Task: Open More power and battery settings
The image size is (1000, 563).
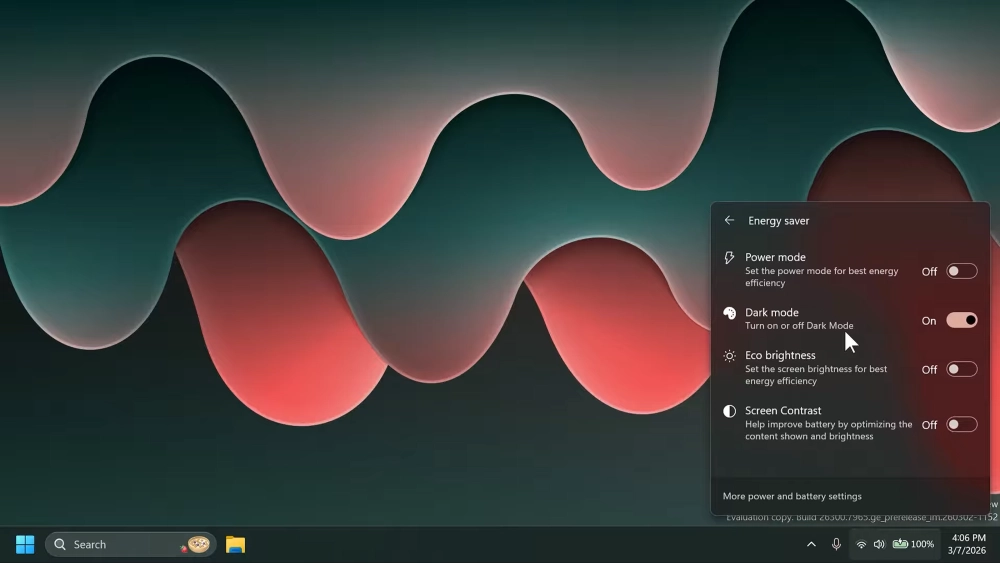Action: tap(792, 496)
